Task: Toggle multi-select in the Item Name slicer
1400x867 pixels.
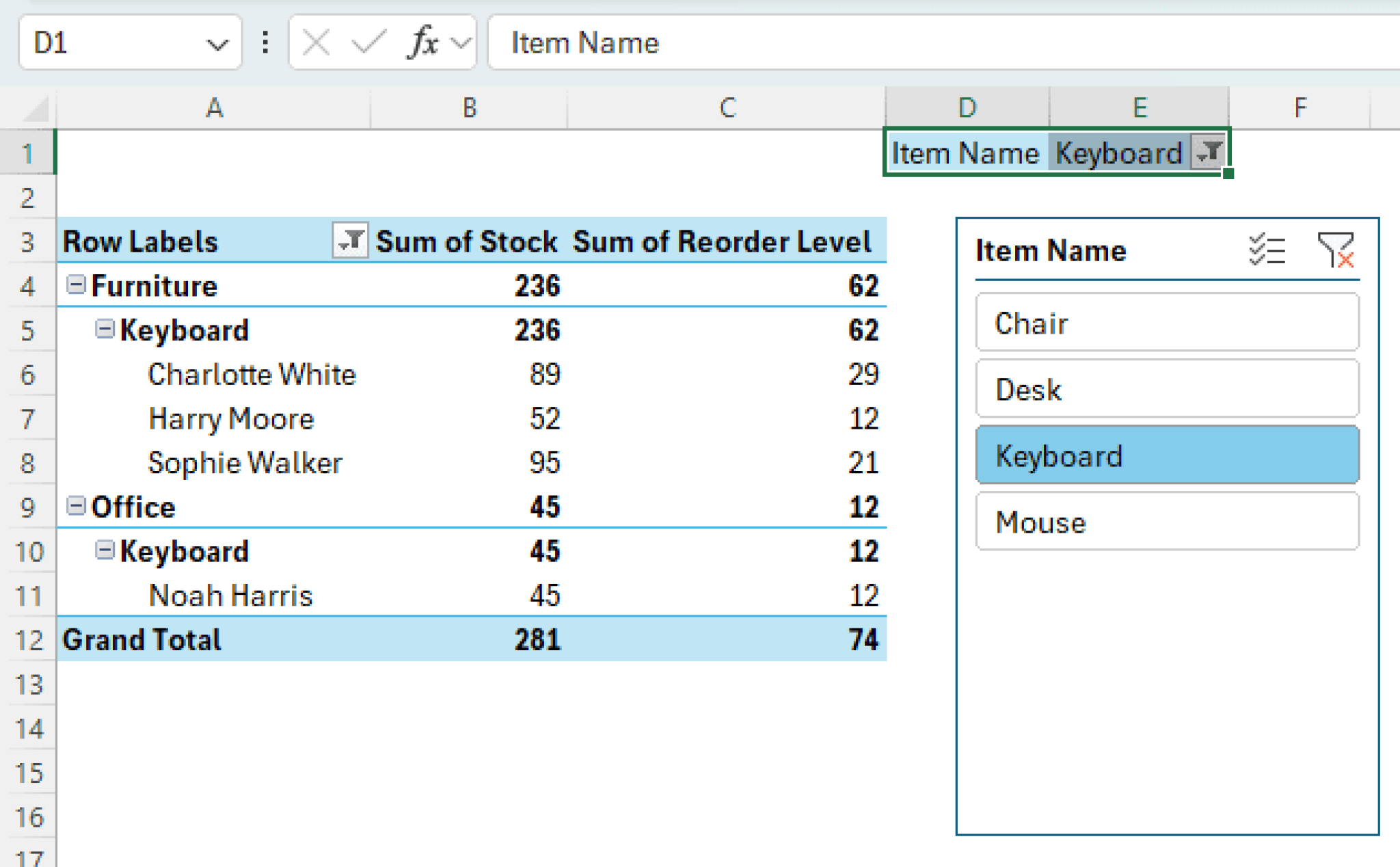Action: pyautogui.click(x=1267, y=250)
